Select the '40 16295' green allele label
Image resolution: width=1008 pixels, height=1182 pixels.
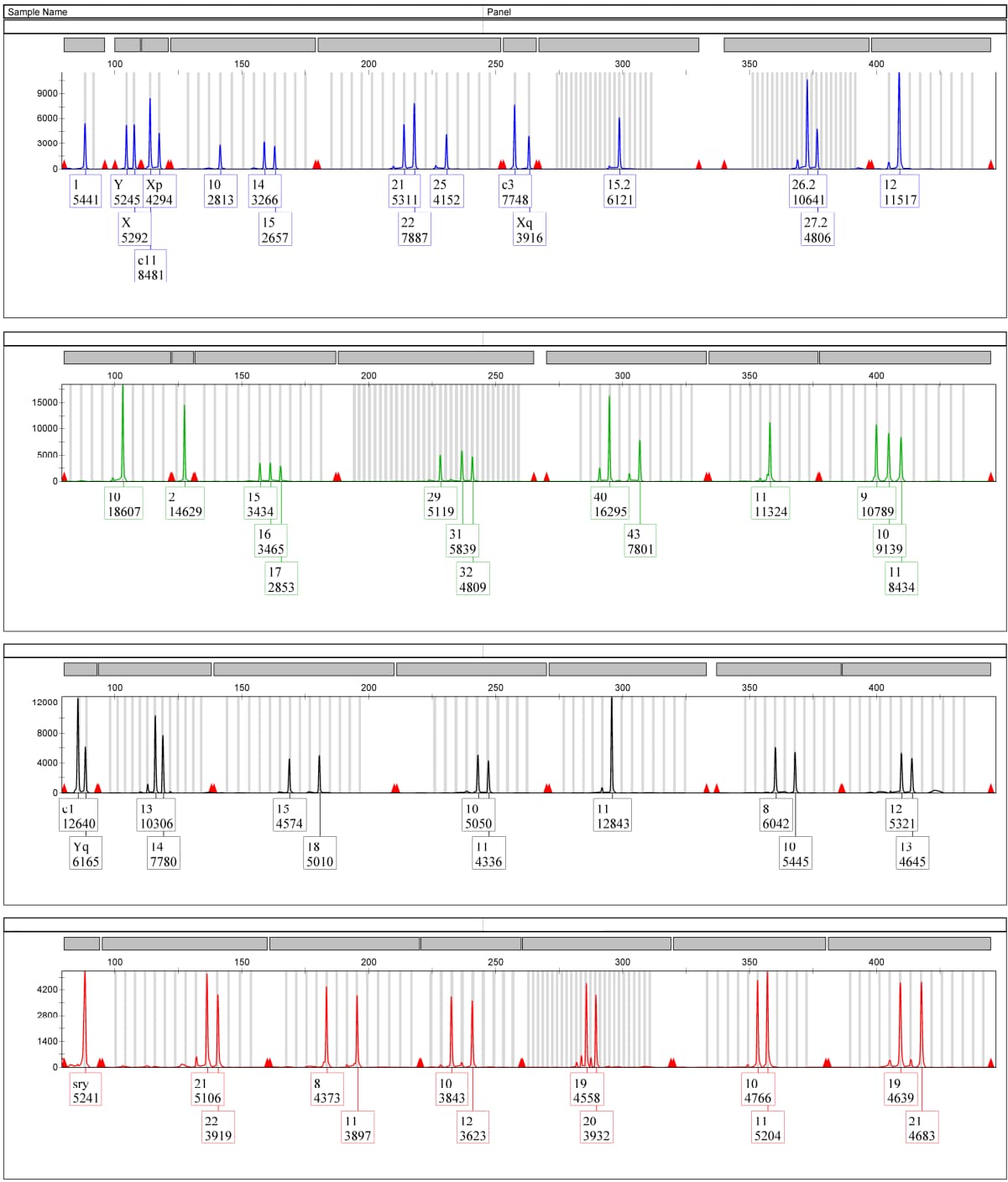[x=610, y=504]
